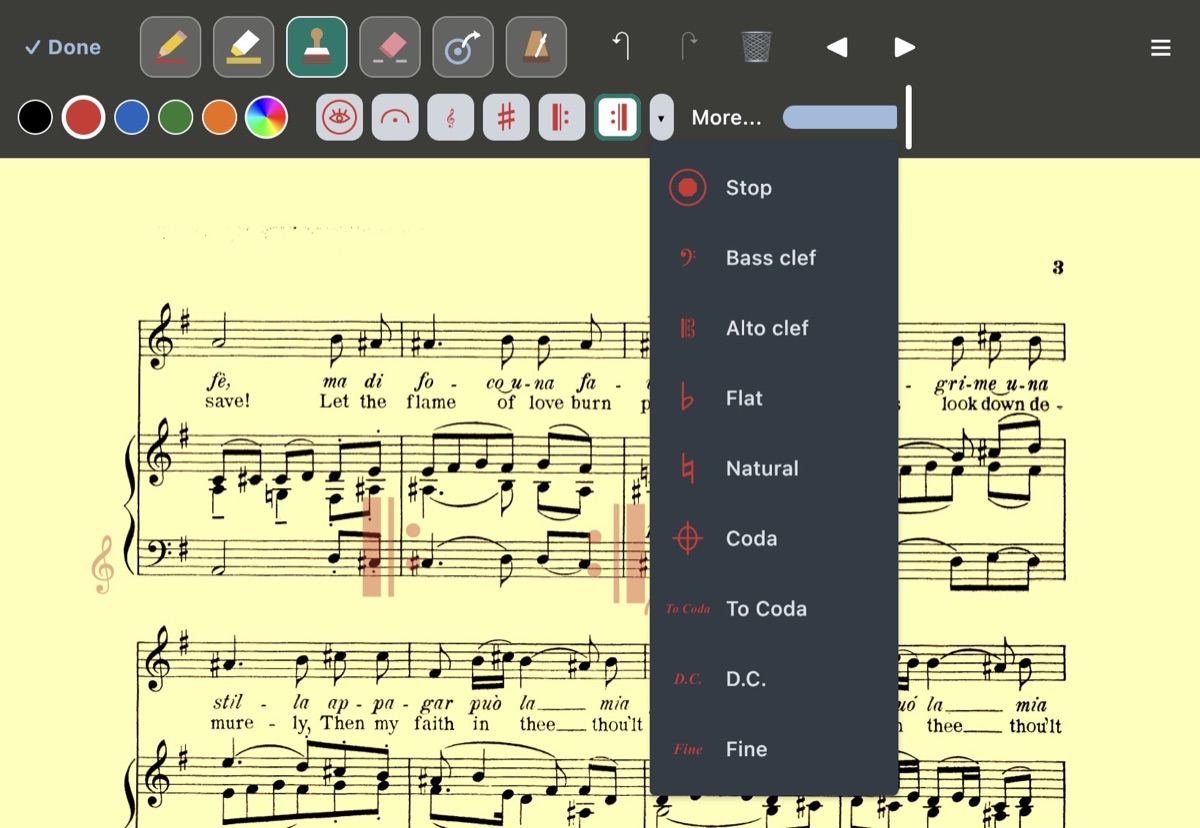
Task: Select Alto clef stamp from list
Action: [774, 328]
